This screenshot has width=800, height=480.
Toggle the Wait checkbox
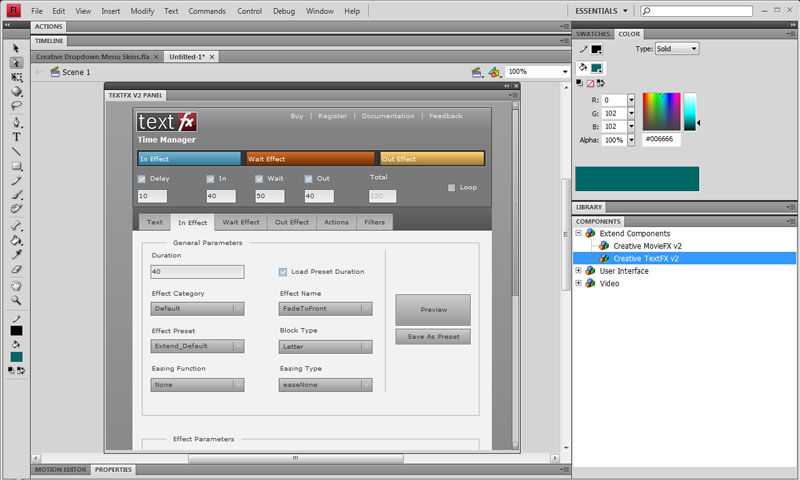tap(259, 179)
